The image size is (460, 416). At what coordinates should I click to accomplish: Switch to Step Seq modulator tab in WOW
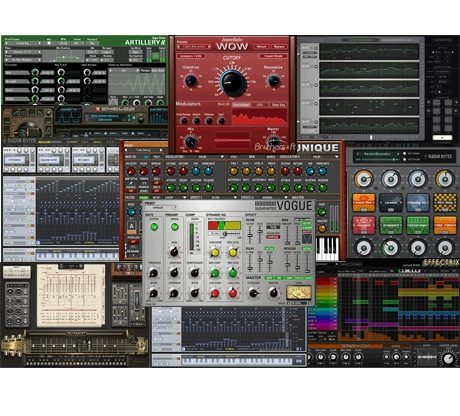(279, 105)
